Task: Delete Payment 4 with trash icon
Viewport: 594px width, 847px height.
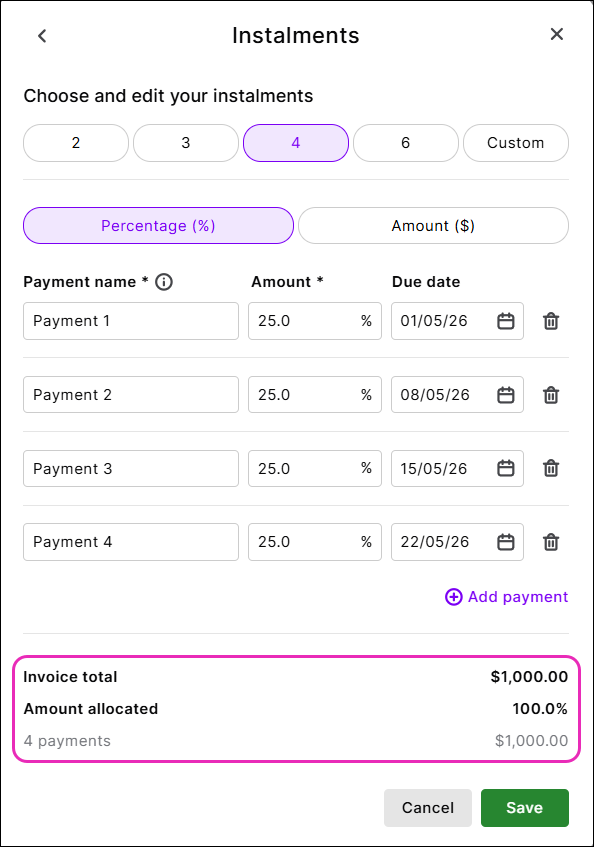Action: [551, 542]
